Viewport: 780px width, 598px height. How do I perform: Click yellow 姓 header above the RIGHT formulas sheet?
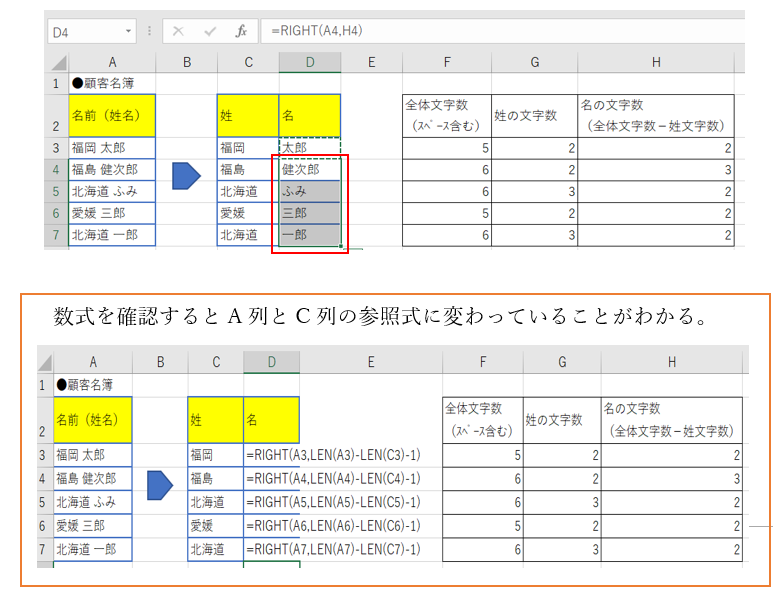(x=215, y=420)
